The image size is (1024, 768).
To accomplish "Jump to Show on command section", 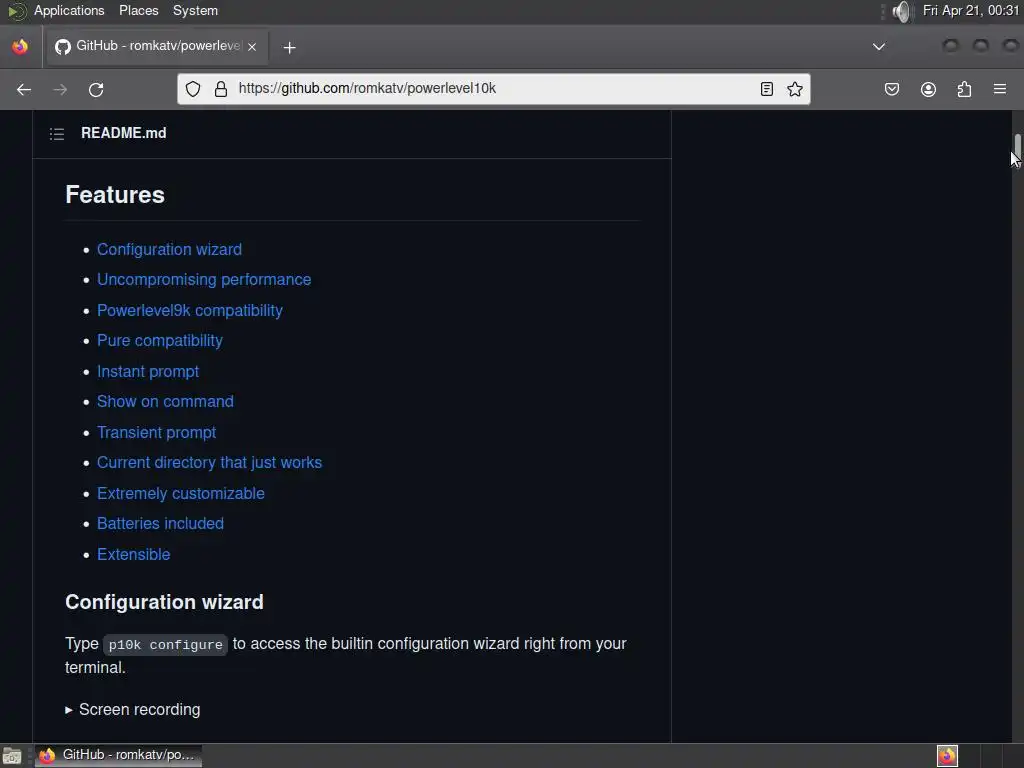I will pos(165,402).
